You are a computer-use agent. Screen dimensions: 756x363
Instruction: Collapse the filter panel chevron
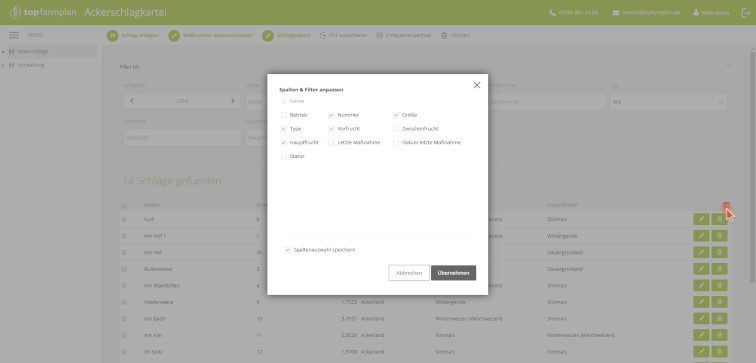coord(729,66)
